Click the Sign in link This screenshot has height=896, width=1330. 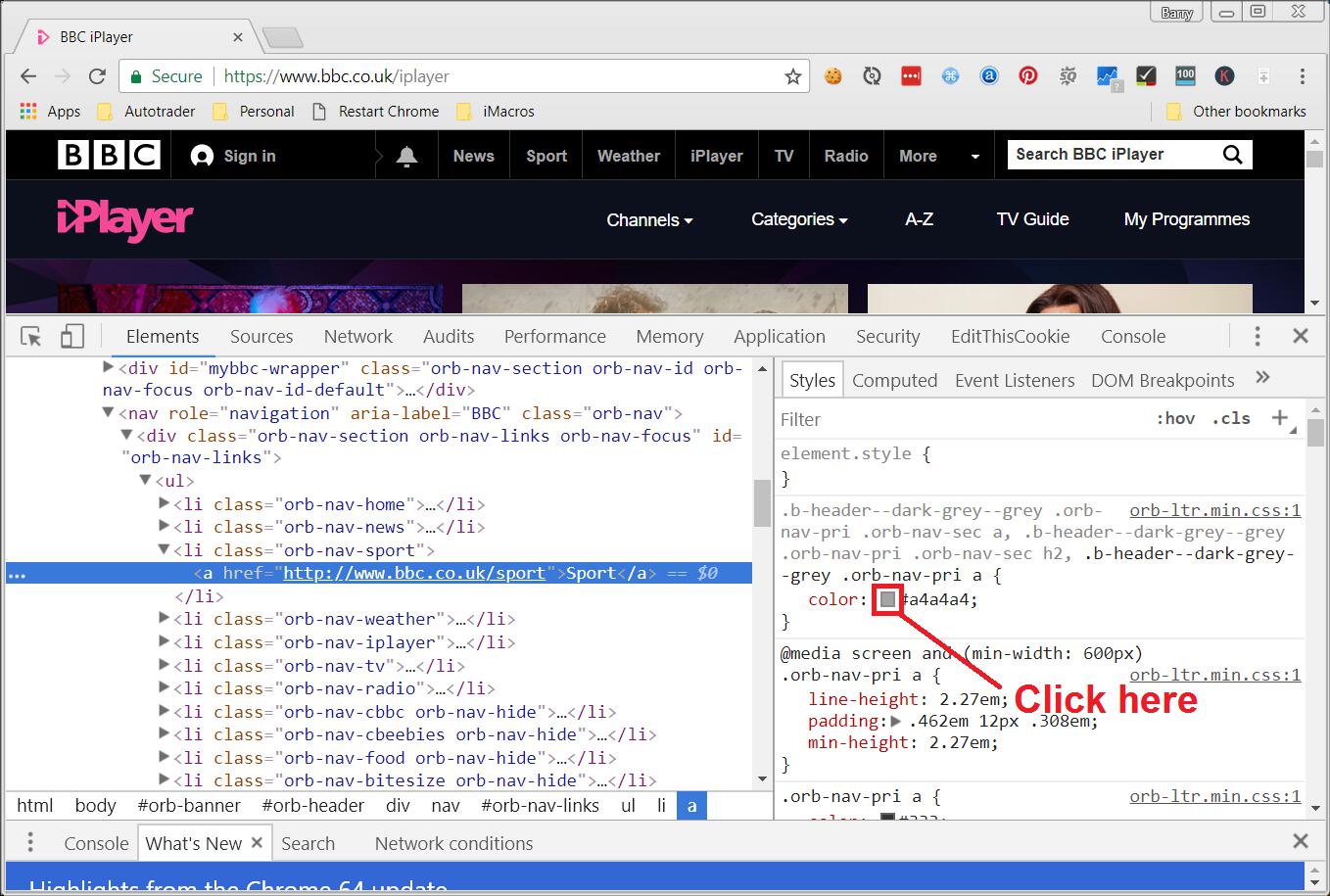pyautogui.click(x=233, y=156)
